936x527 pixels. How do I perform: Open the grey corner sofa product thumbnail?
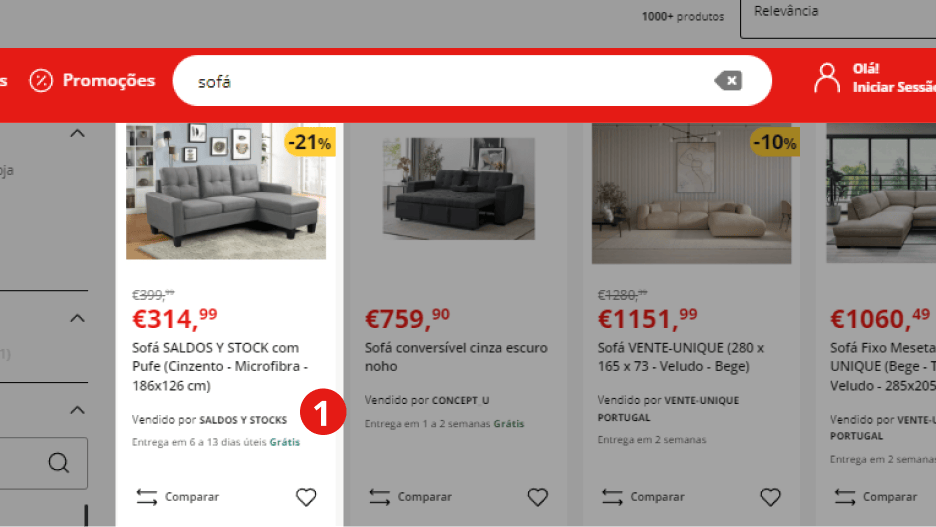(226, 191)
